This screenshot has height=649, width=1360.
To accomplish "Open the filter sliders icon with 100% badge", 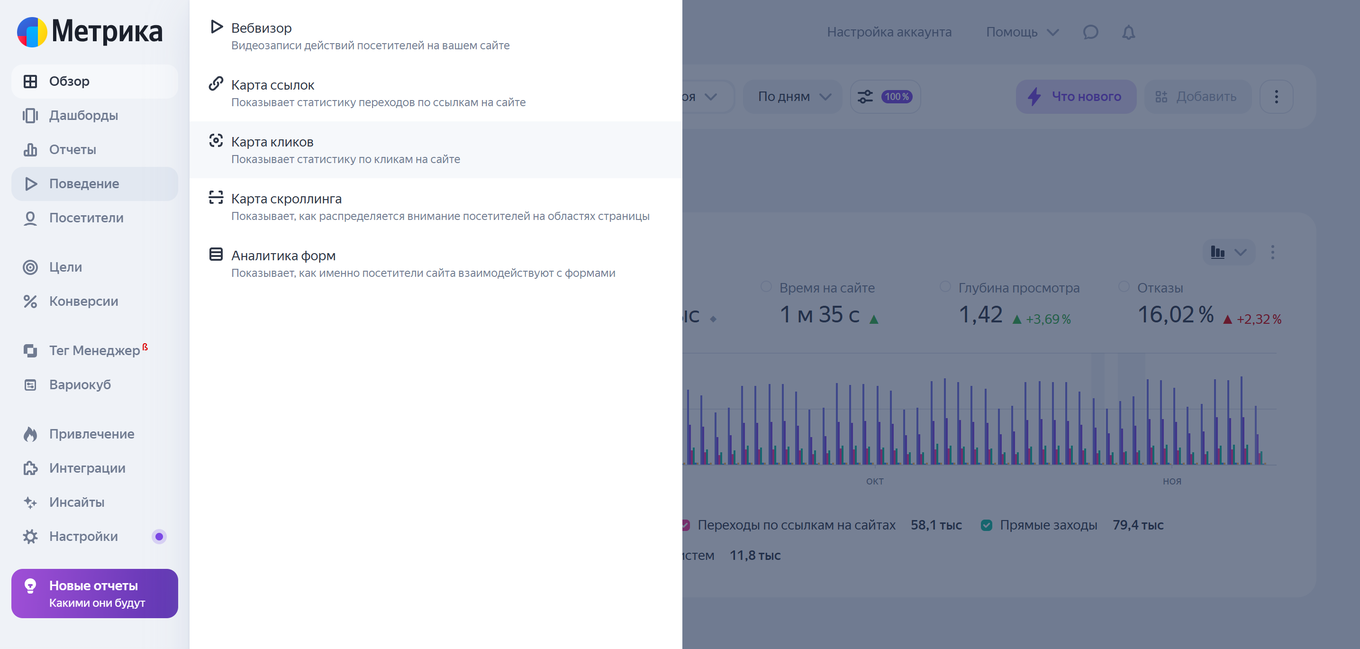I will pos(885,97).
